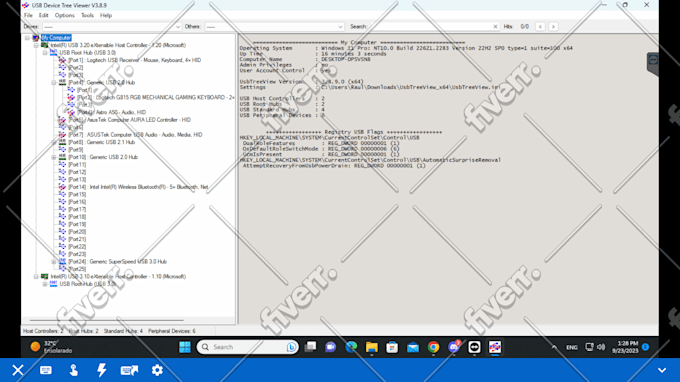Click the Port24 SuperSpeed USB 3.0 Hub icon
This screenshot has height=382, width=680.
tap(62, 261)
